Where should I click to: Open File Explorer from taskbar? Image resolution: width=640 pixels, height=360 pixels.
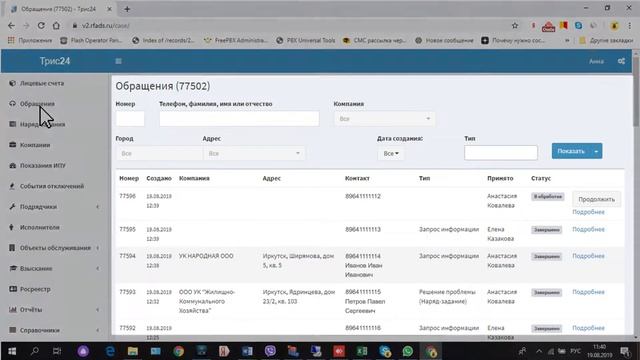pos(133,351)
